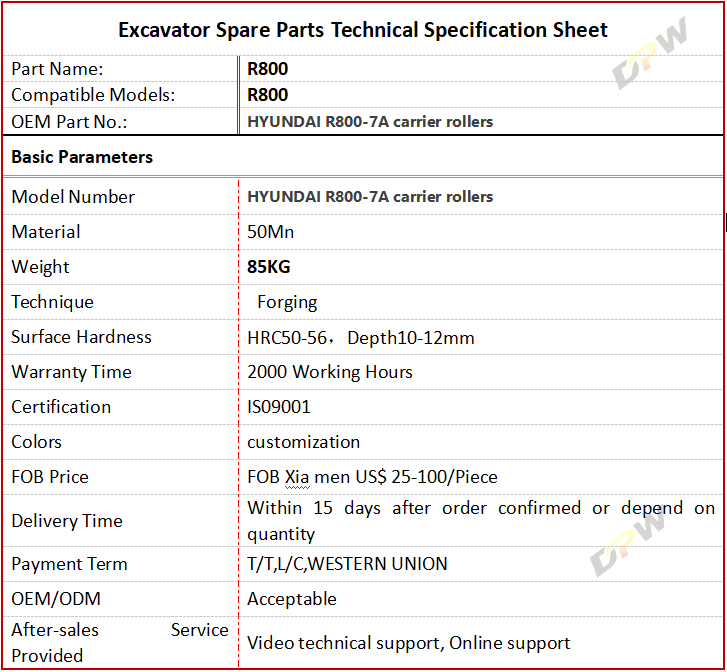Select the 'Material' label

[46, 232]
